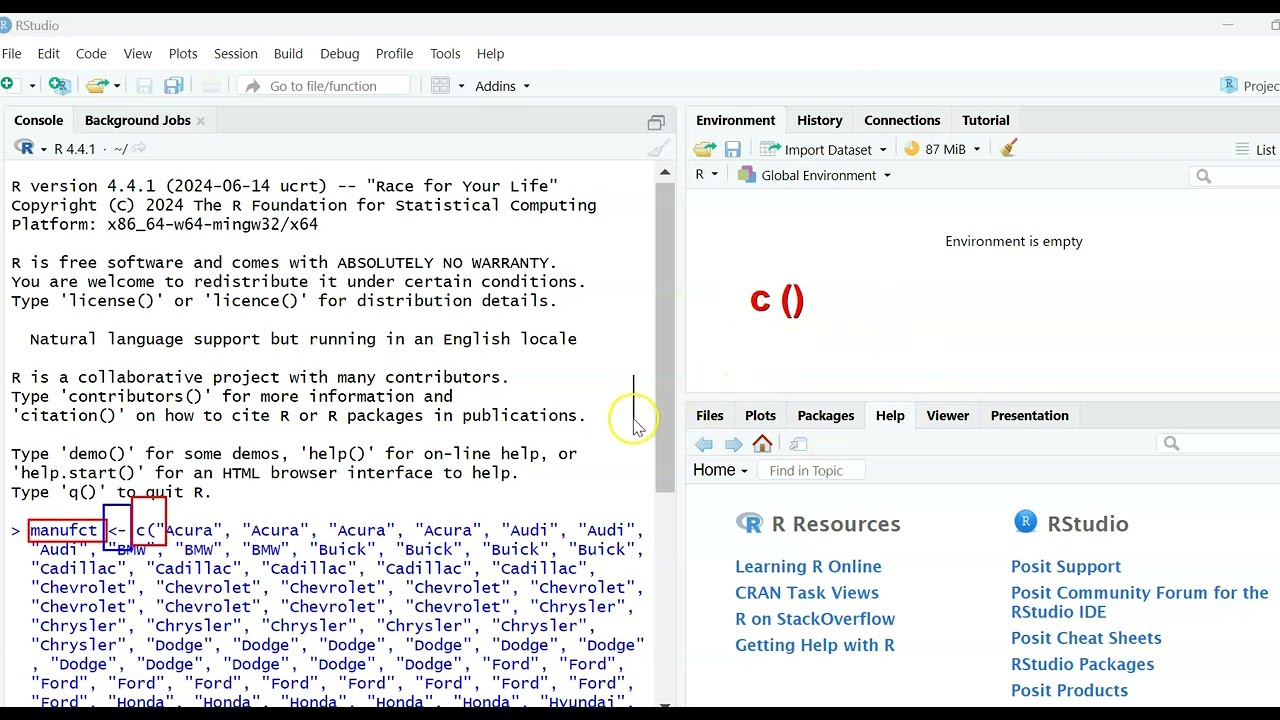Open the Help menu in menu bar
This screenshot has width=1280, height=720.
coord(491,54)
